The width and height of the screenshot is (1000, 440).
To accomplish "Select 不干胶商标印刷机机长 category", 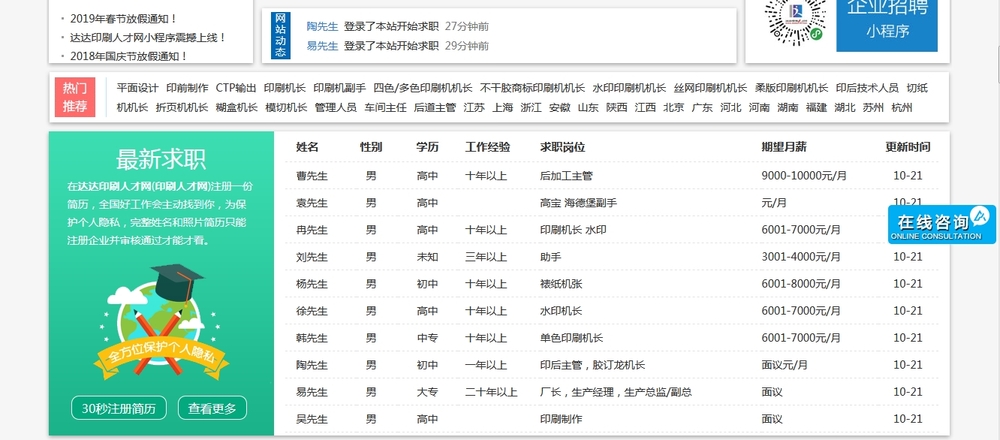I will pyautogui.click(x=533, y=88).
